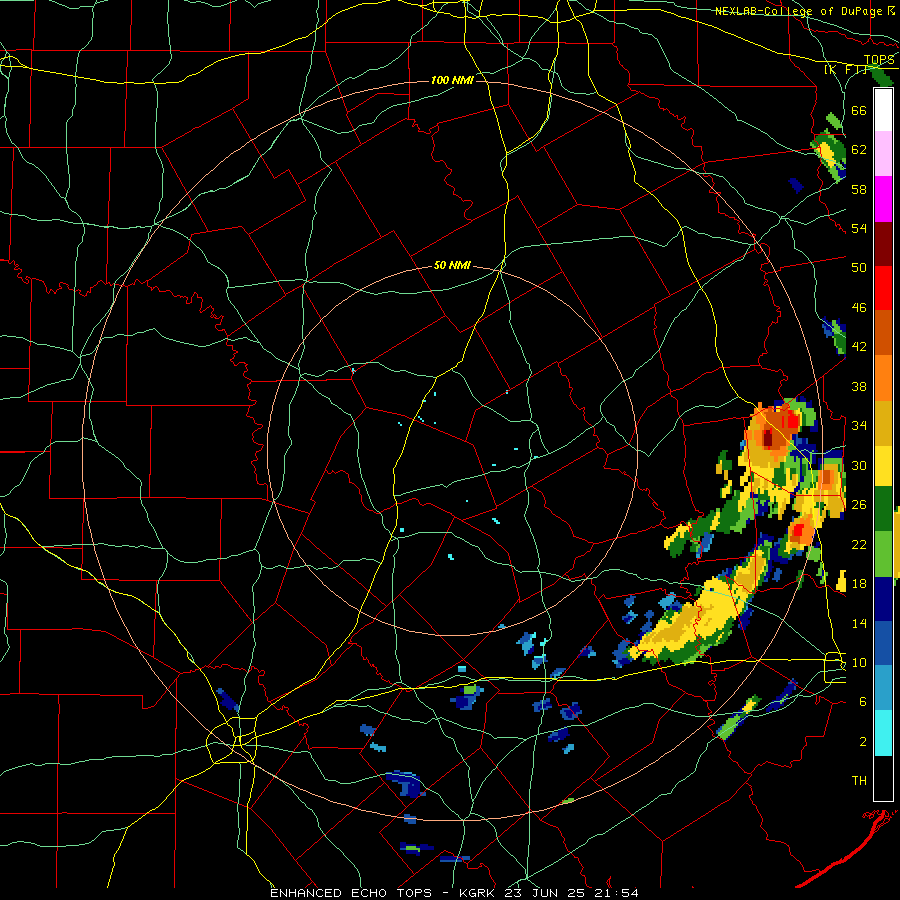Click the "50 NMI" range ring label
Screen dimensions: 900x900
[452, 265]
